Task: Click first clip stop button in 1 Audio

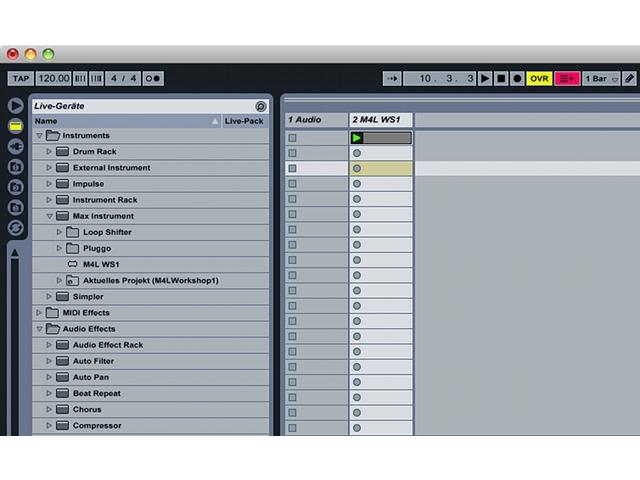Action: [x=292, y=138]
